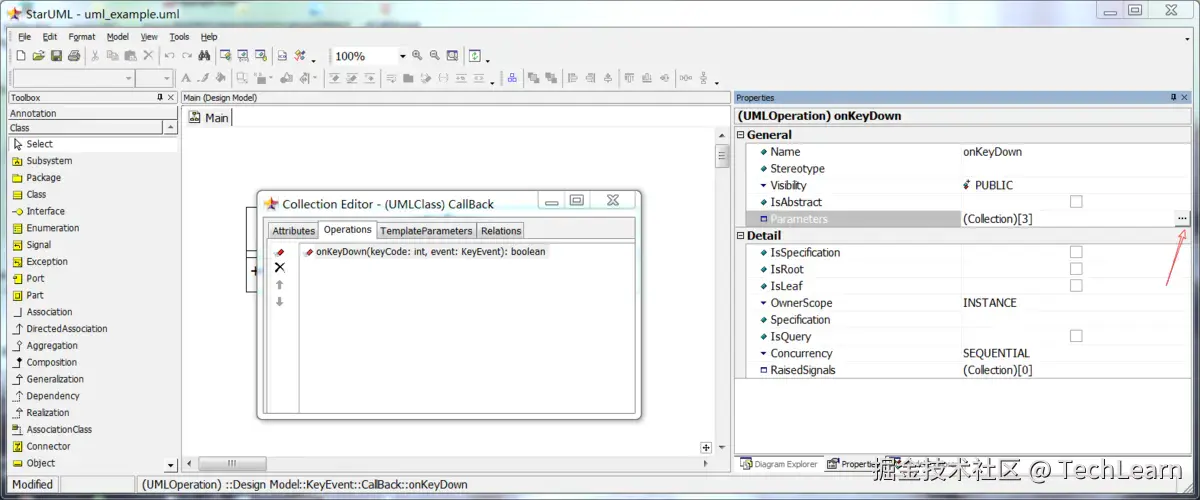Open the font name combo box
The image size is (1200, 500).
[128, 78]
